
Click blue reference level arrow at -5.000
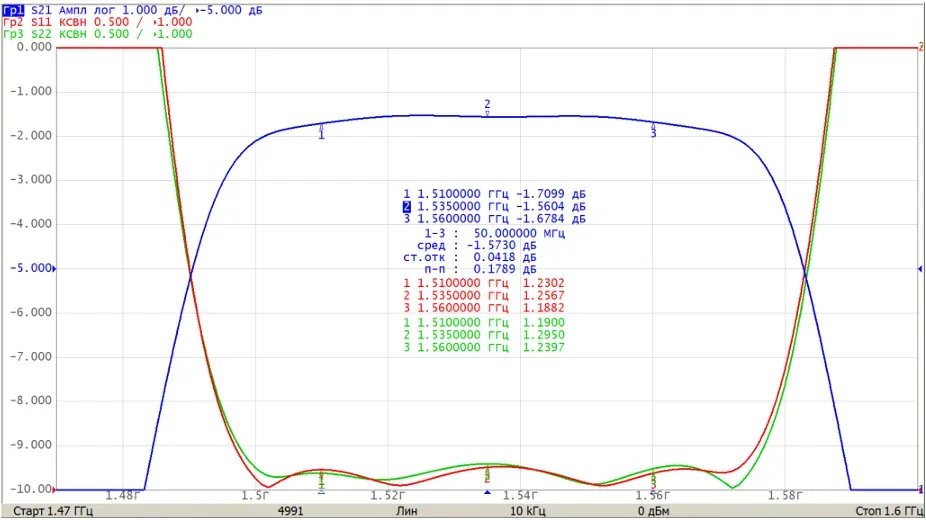pos(54,269)
